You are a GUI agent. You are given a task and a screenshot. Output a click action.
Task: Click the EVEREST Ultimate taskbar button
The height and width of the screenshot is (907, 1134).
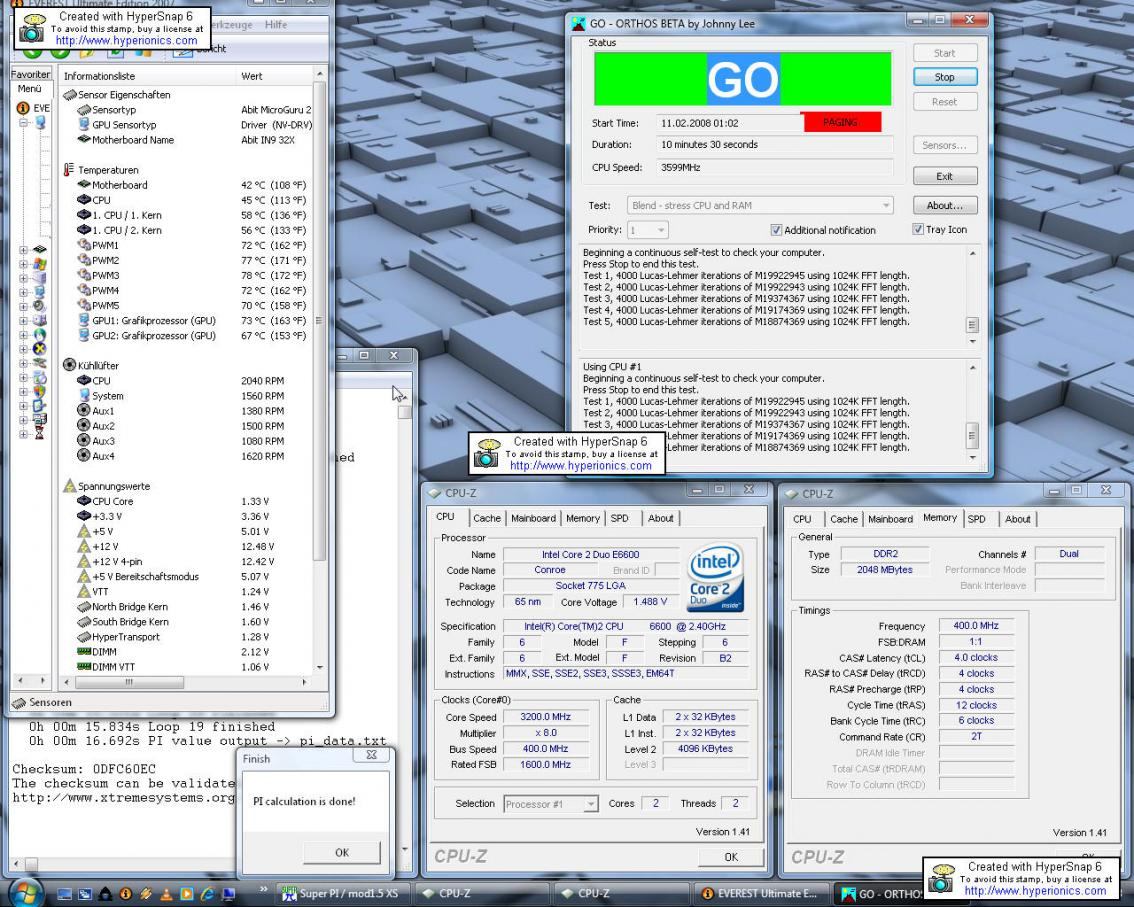[x=759, y=893]
